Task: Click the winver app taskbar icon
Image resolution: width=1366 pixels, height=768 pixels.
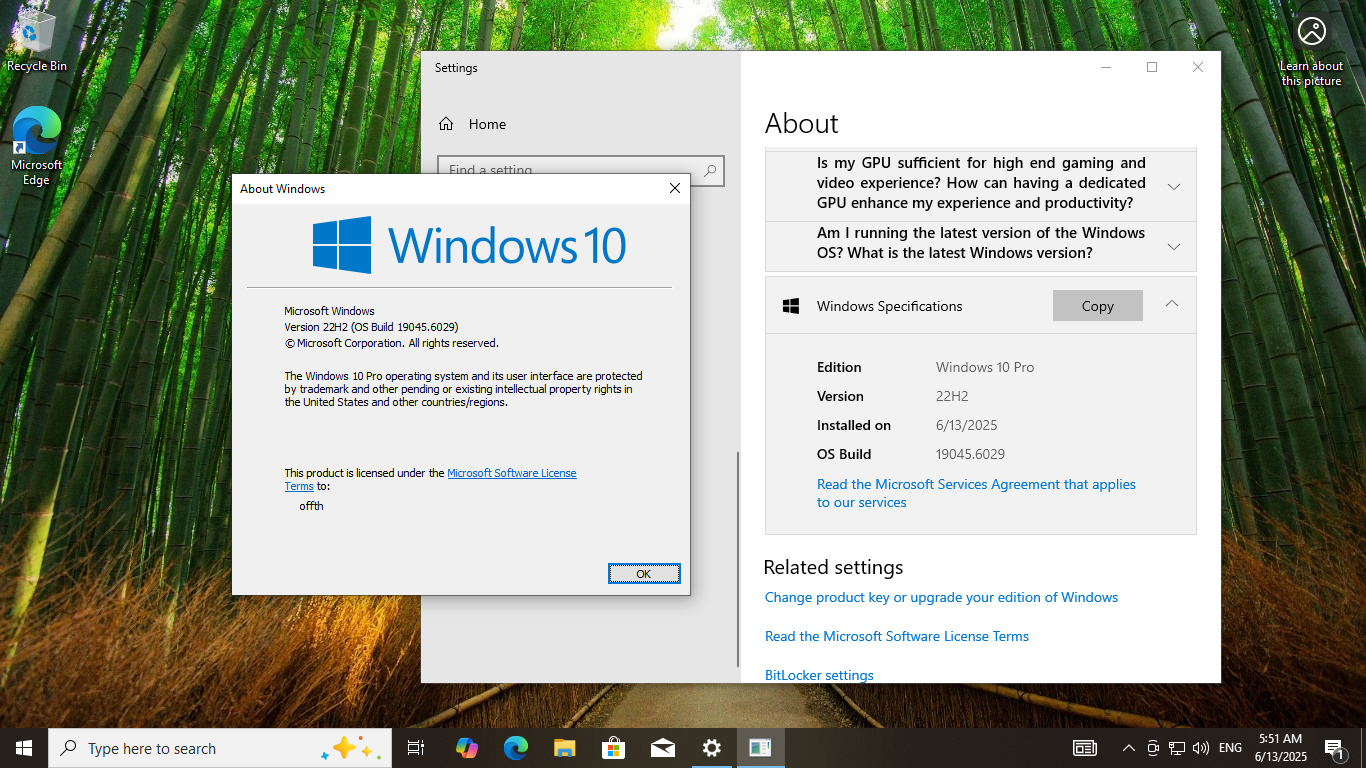Action: point(760,748)
